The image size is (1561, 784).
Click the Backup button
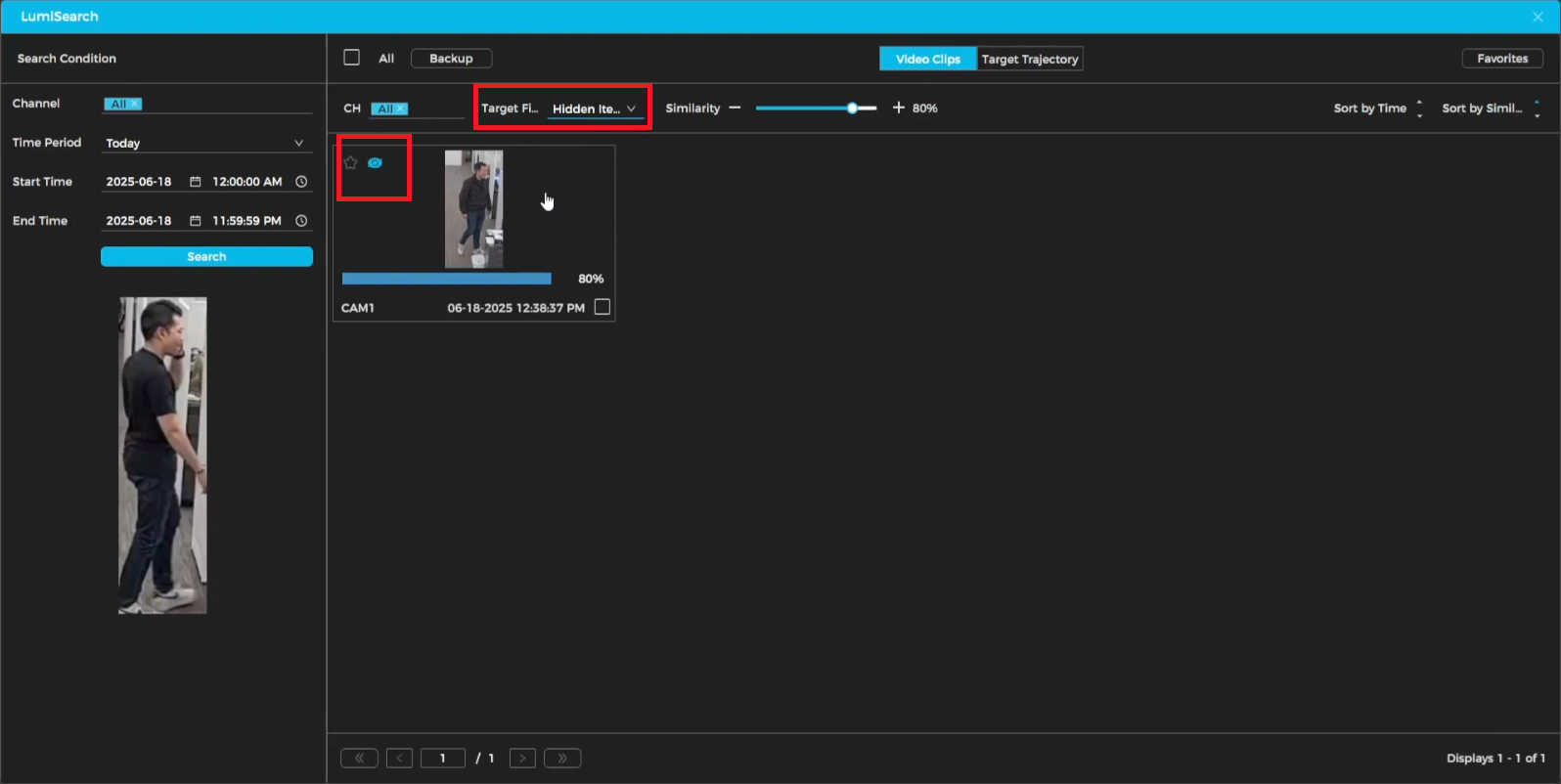(451, 59)
